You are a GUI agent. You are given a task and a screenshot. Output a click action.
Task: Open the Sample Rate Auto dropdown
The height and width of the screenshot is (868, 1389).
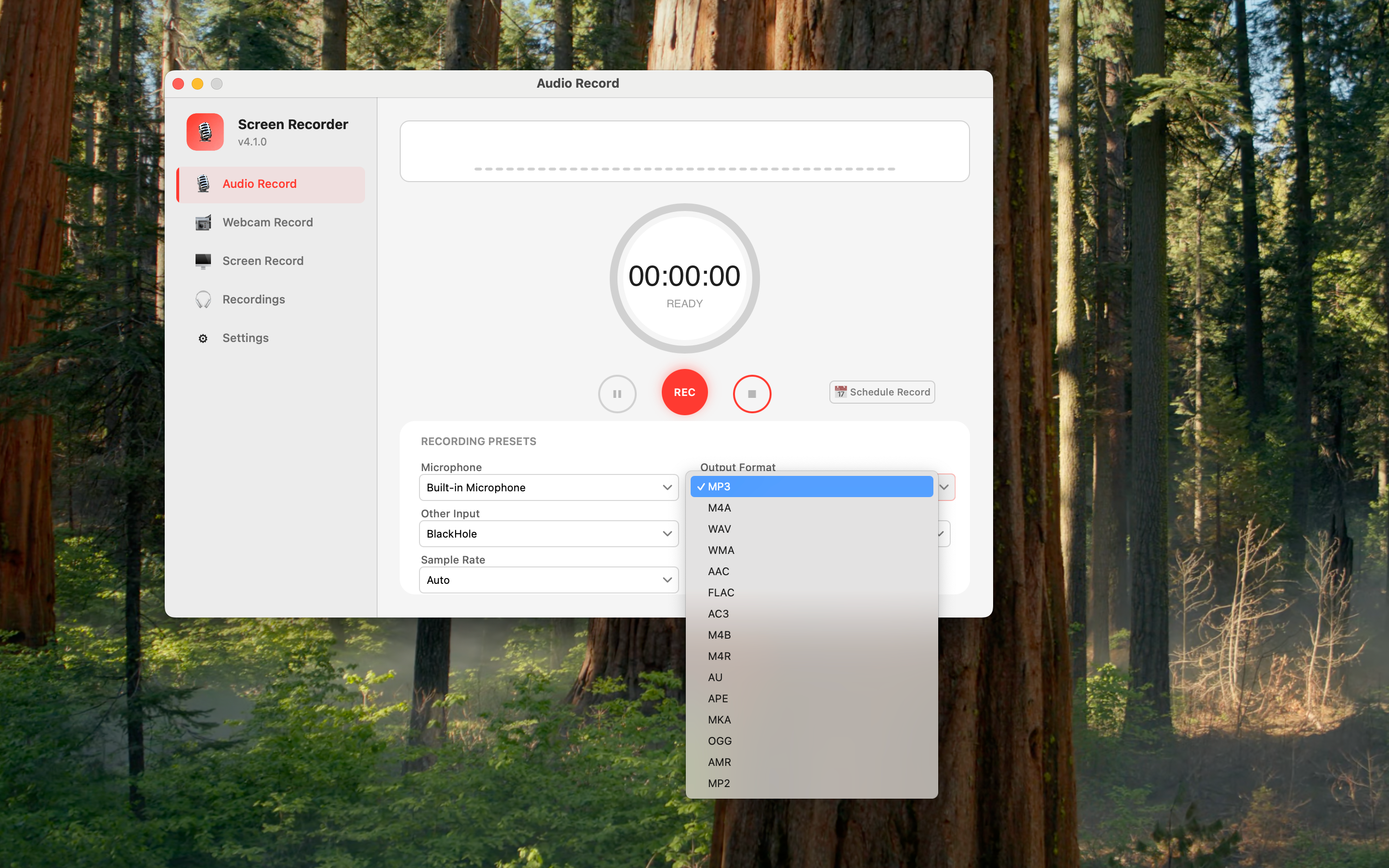coord(549,580)
